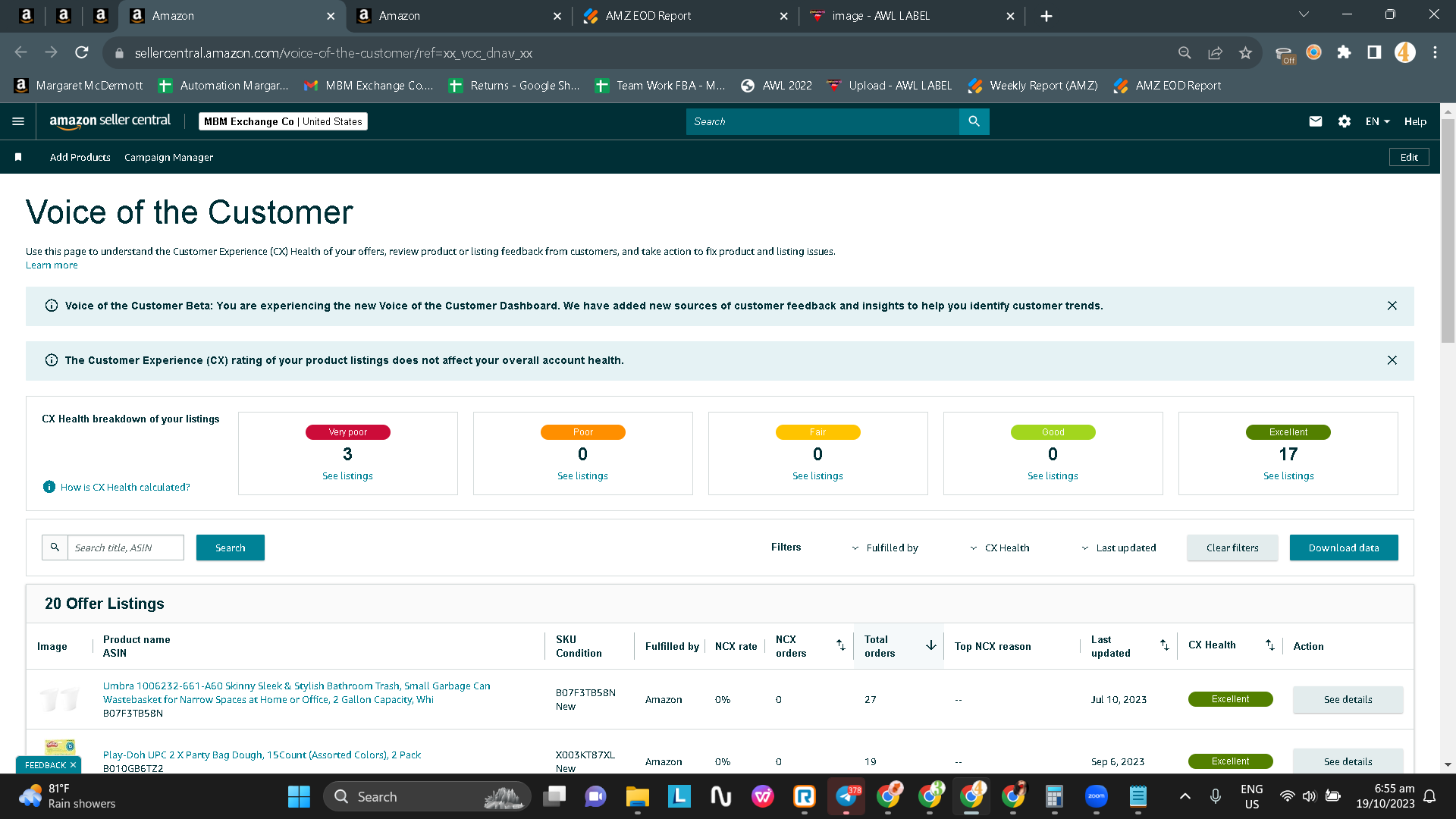Close the FEEDBACK tab

[x=73, y=765]
